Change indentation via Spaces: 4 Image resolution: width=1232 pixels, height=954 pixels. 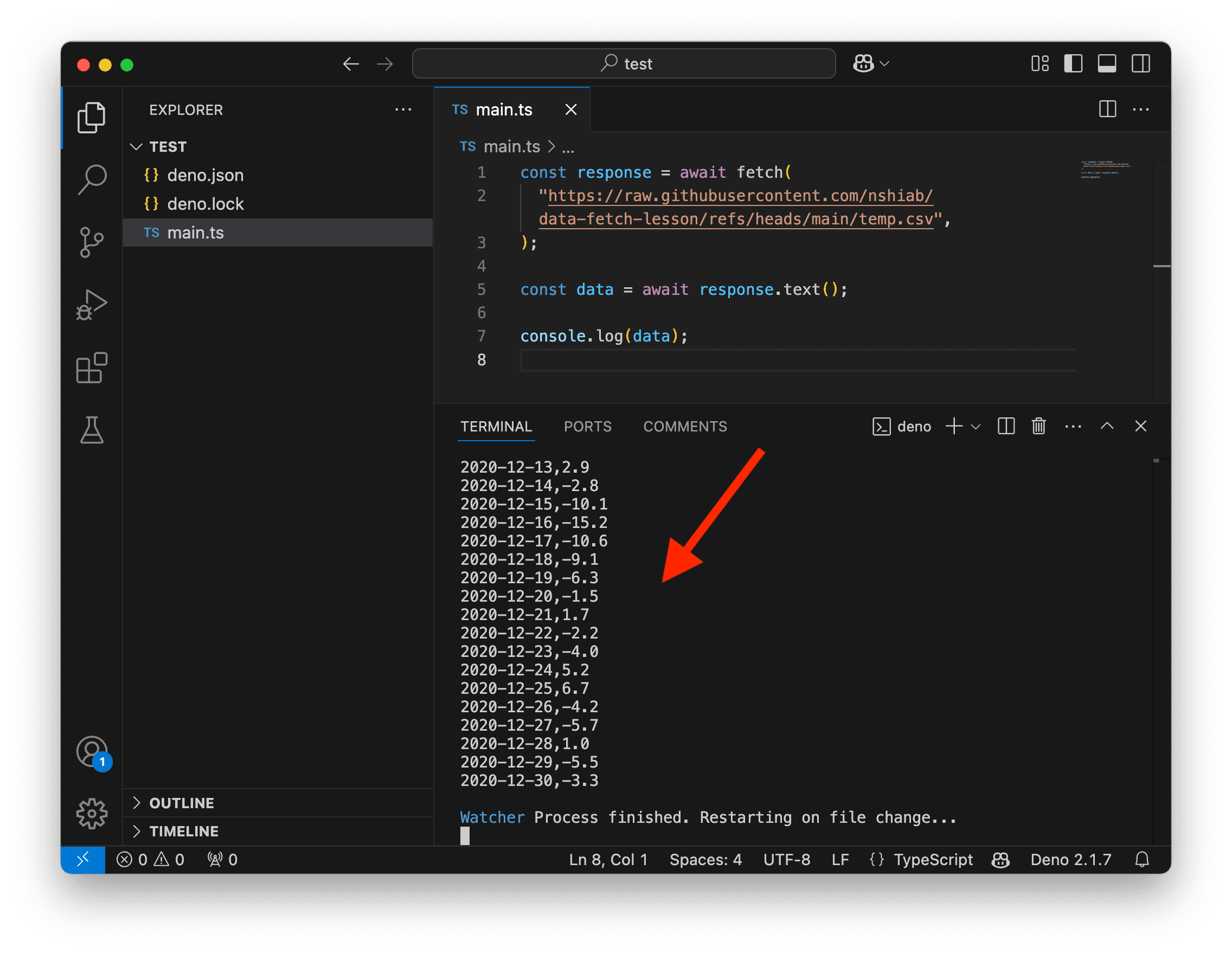coord(705,859)
